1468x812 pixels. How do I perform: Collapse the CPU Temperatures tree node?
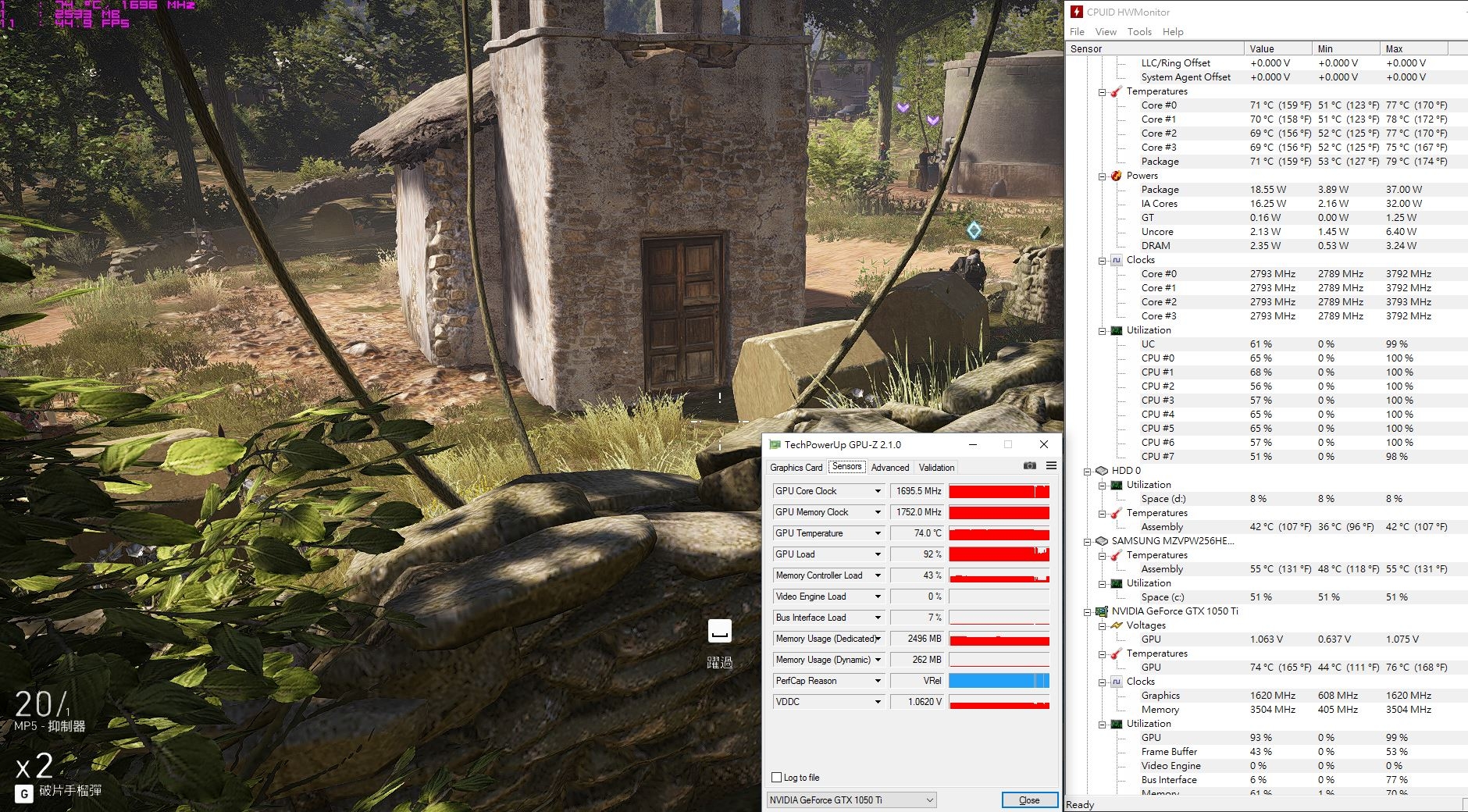(x=1102, y=91)
